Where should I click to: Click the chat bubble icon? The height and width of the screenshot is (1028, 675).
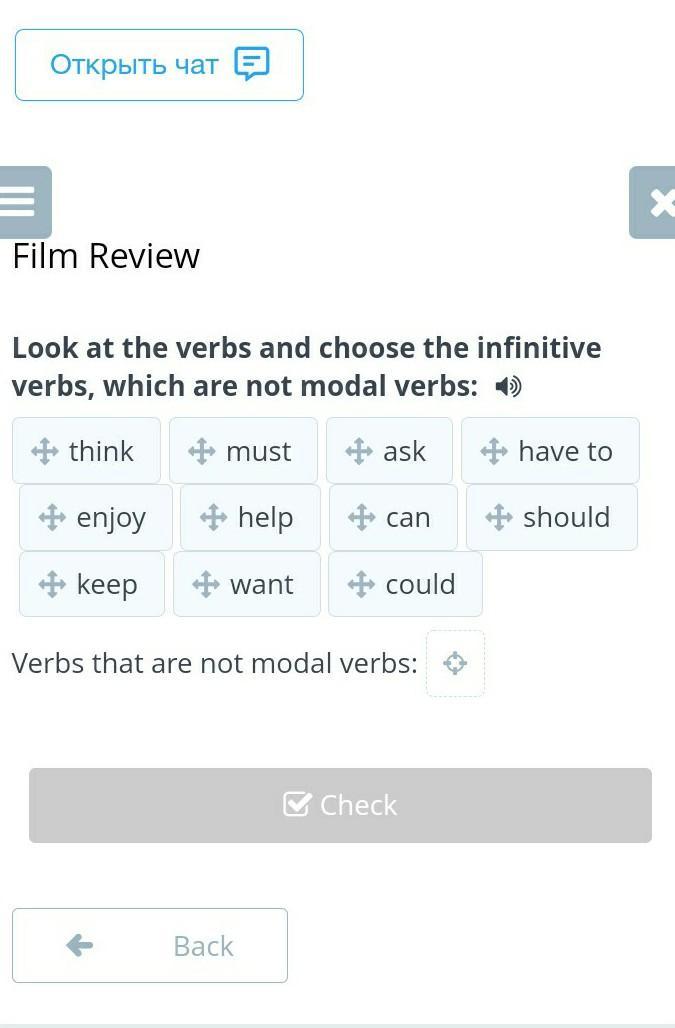click(x=251, y=64)
